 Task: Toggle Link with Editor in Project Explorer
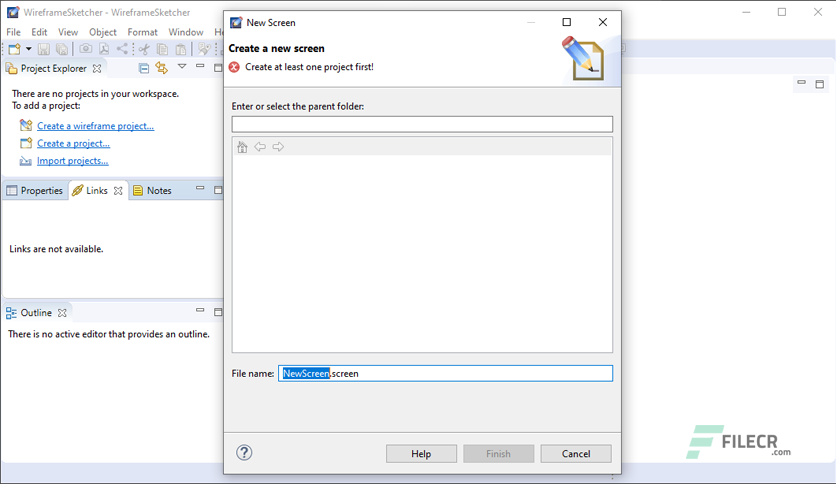pos(162,68)
